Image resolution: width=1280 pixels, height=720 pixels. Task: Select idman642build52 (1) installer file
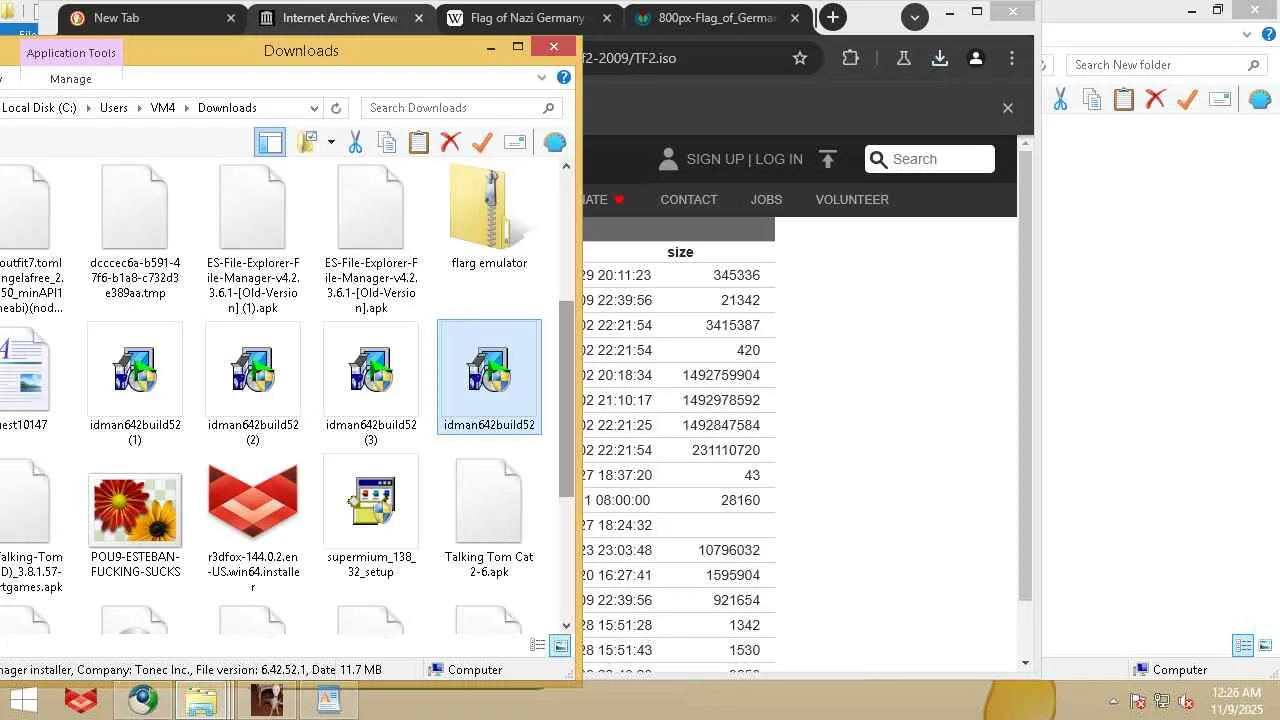(135, 384)
